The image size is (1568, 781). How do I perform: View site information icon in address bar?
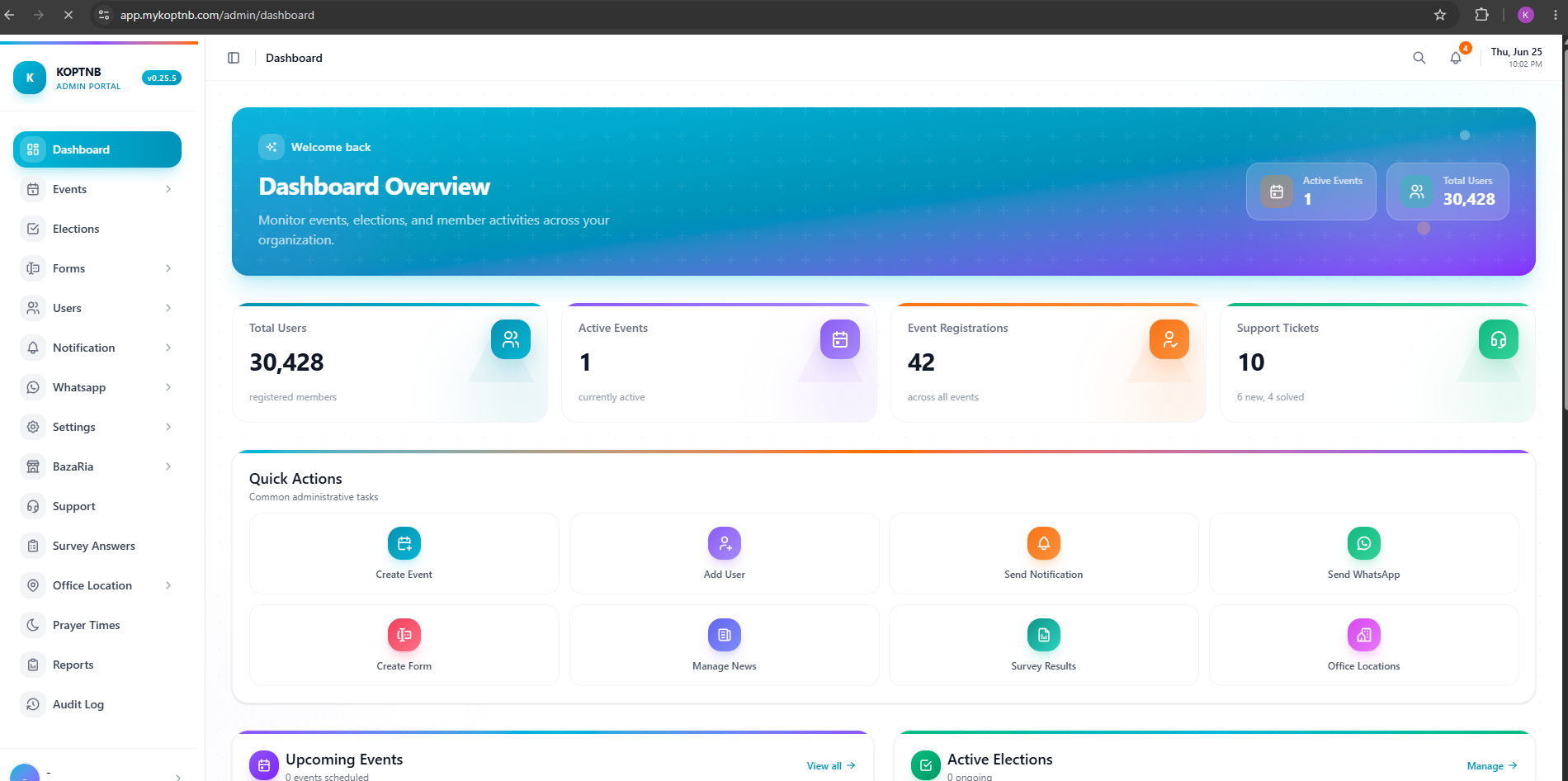click(103, 15)
